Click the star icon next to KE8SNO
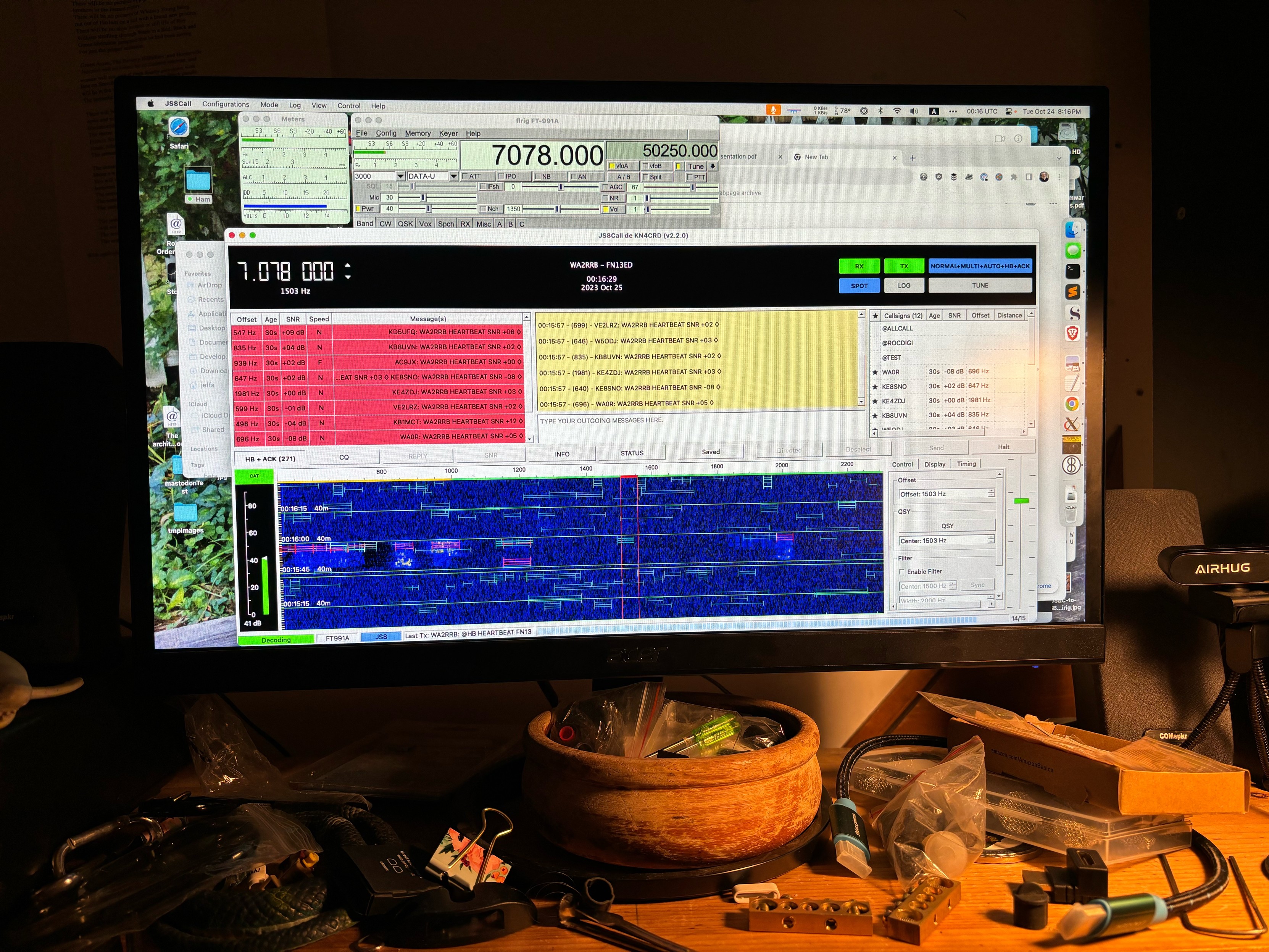 (876, 386)
